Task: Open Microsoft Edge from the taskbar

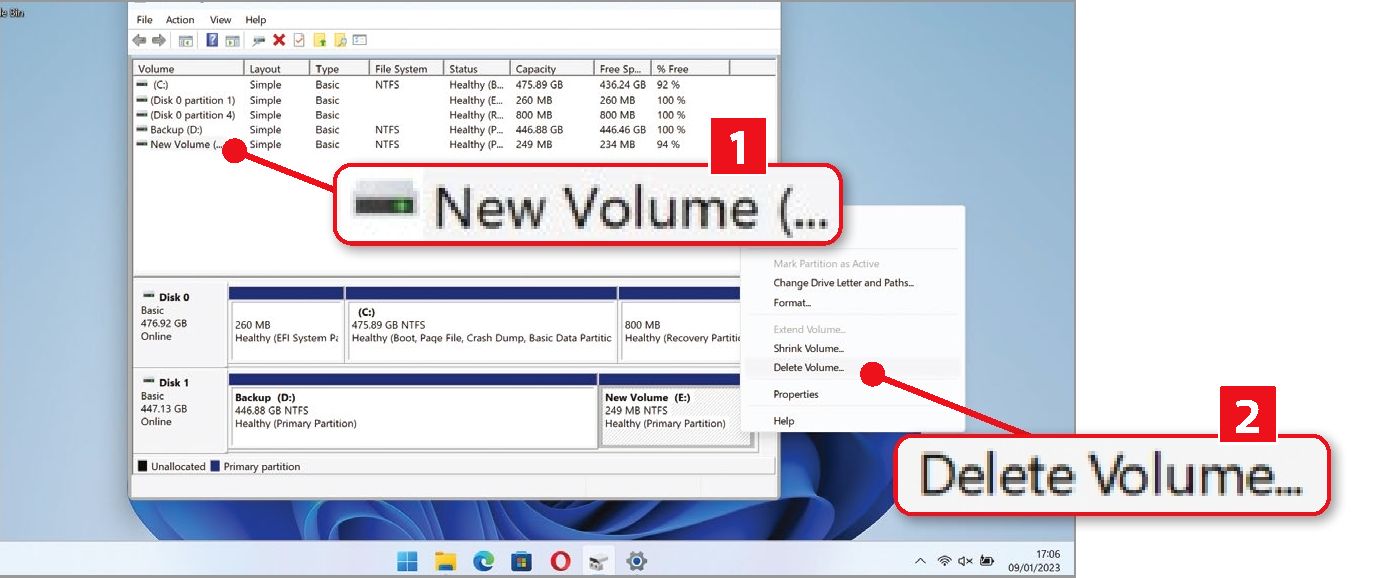Action: click(x=484, y=562)
